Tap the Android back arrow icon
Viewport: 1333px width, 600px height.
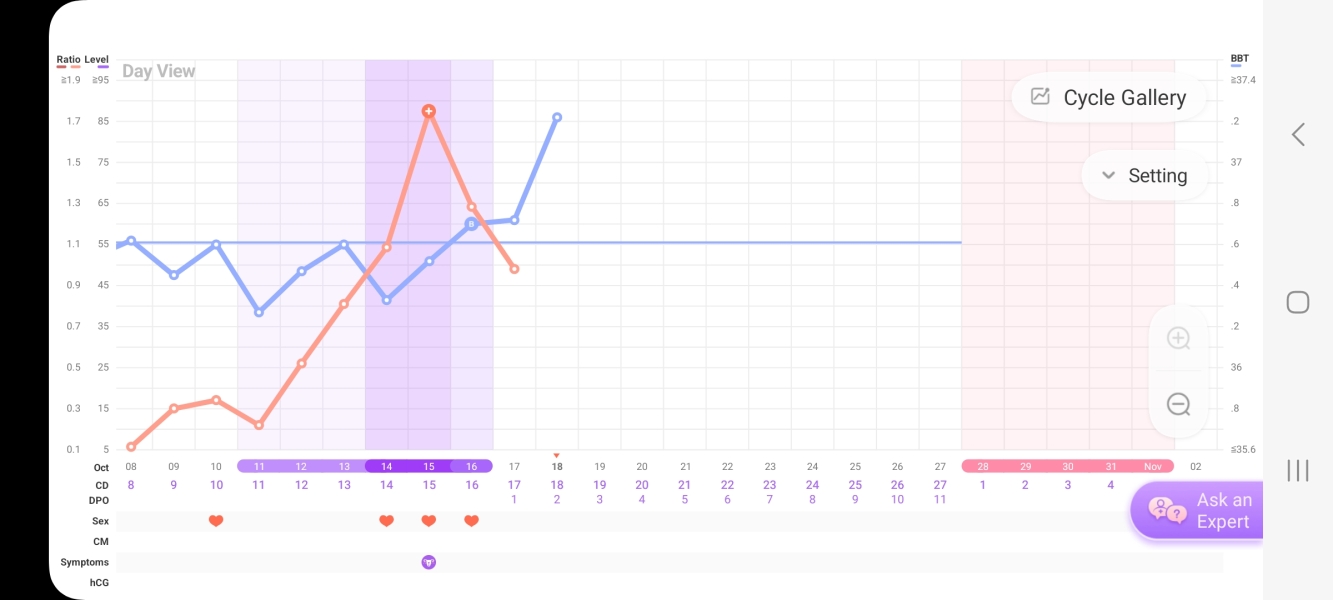click(x=1298, y=134)
